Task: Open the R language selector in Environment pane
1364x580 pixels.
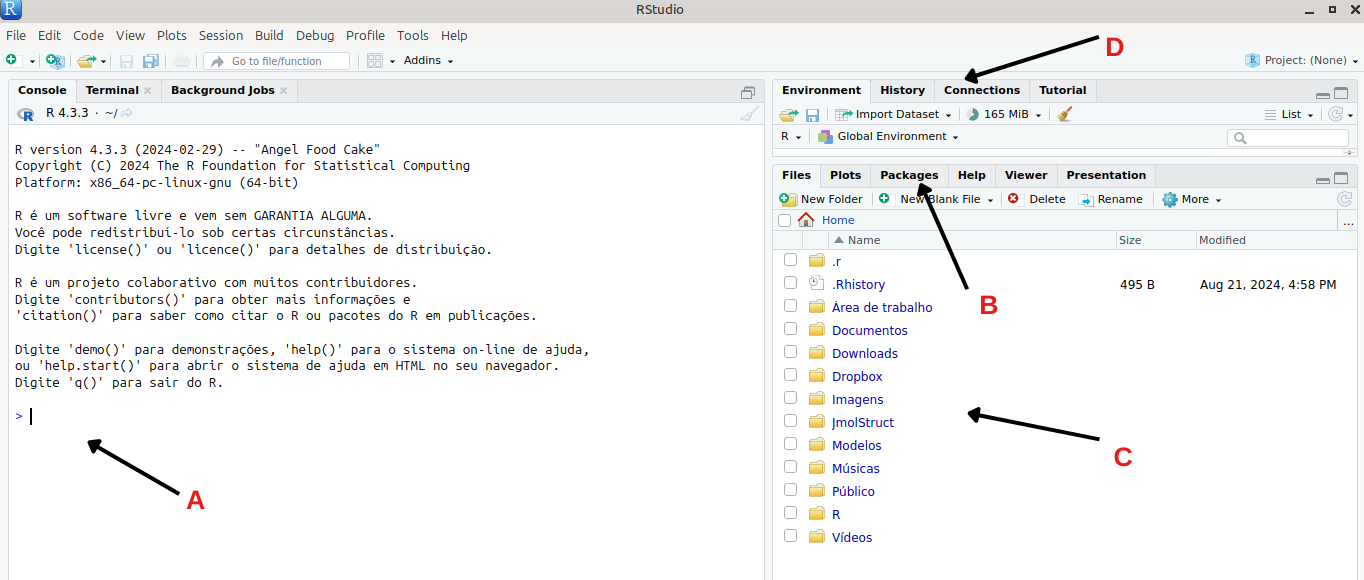Action: point(791,136)
